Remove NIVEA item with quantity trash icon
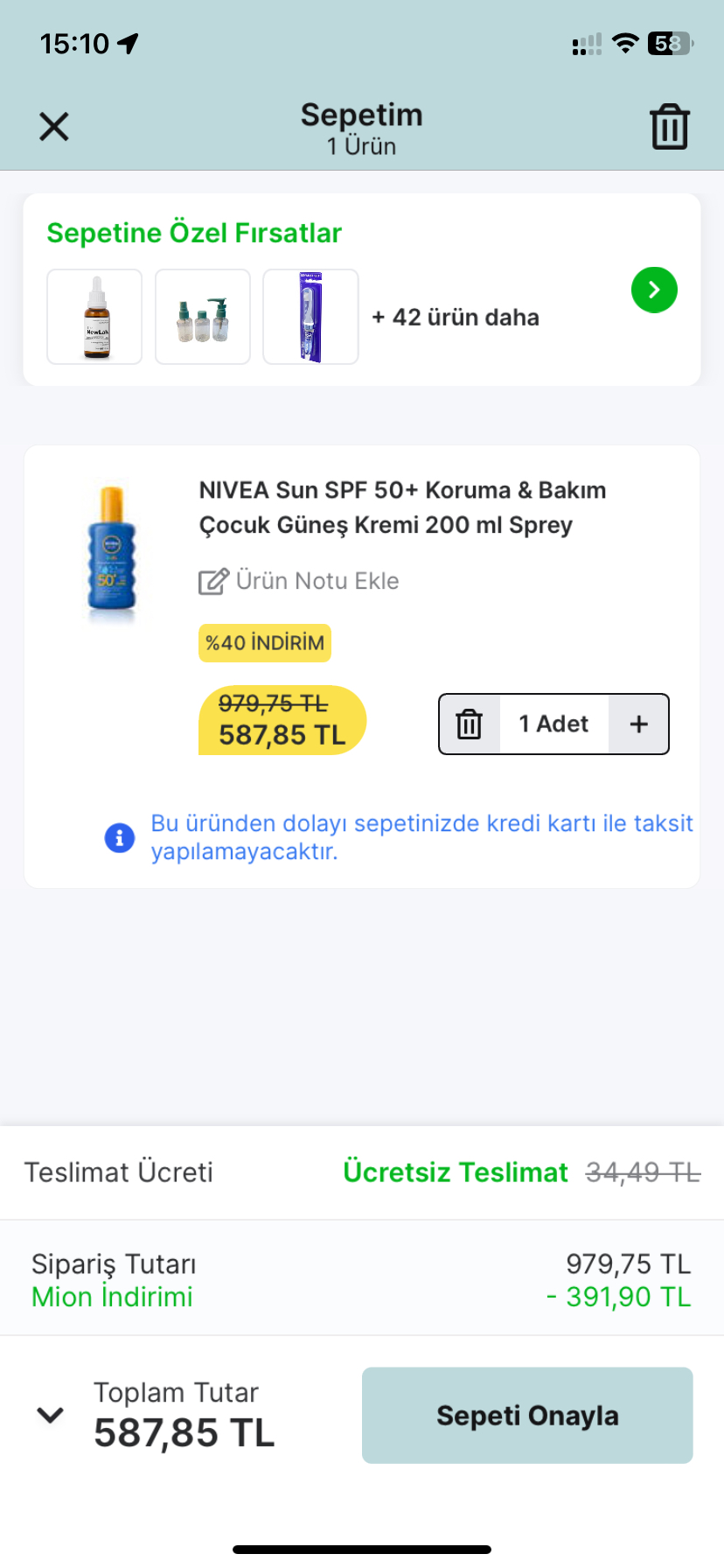Screen dimensions: 724x1568 (x=470, y=724)
